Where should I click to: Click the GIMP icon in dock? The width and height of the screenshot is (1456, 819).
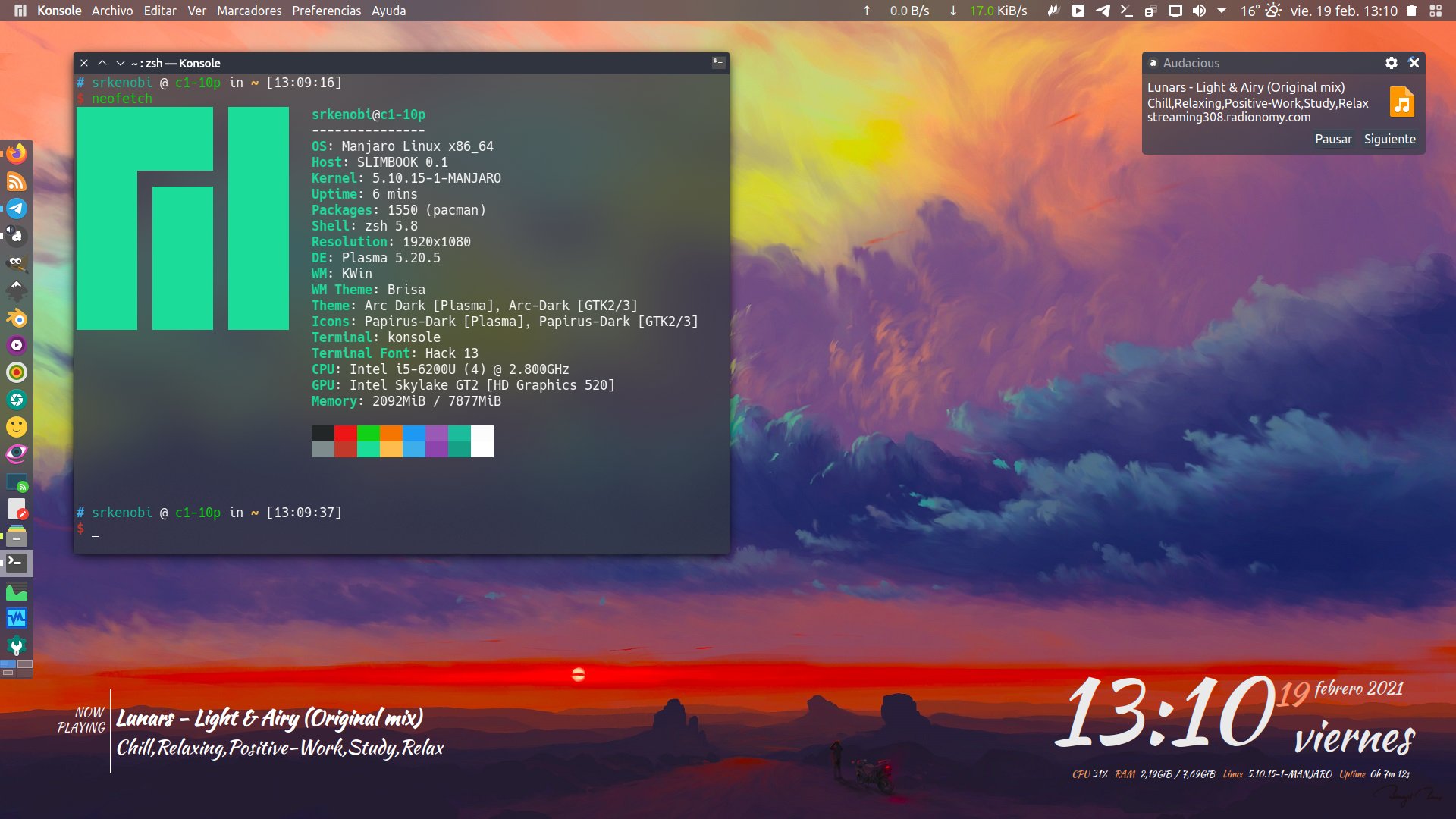coord(17,262)
